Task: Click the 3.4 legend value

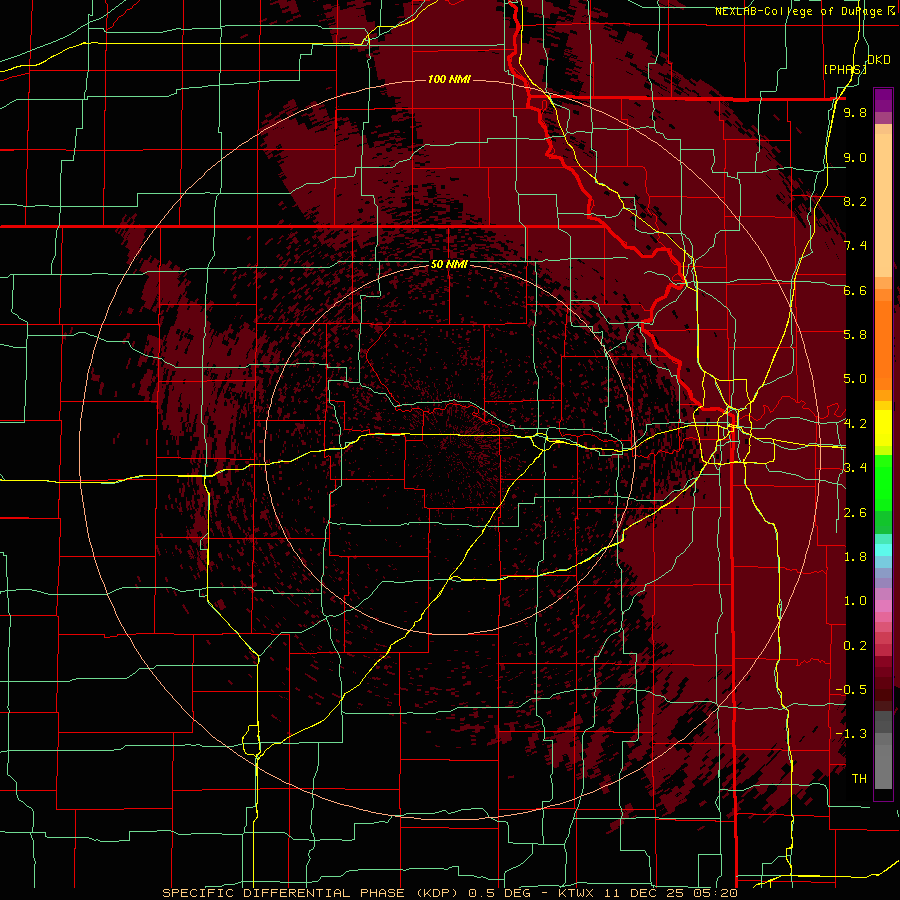Action: click(855, 468)
